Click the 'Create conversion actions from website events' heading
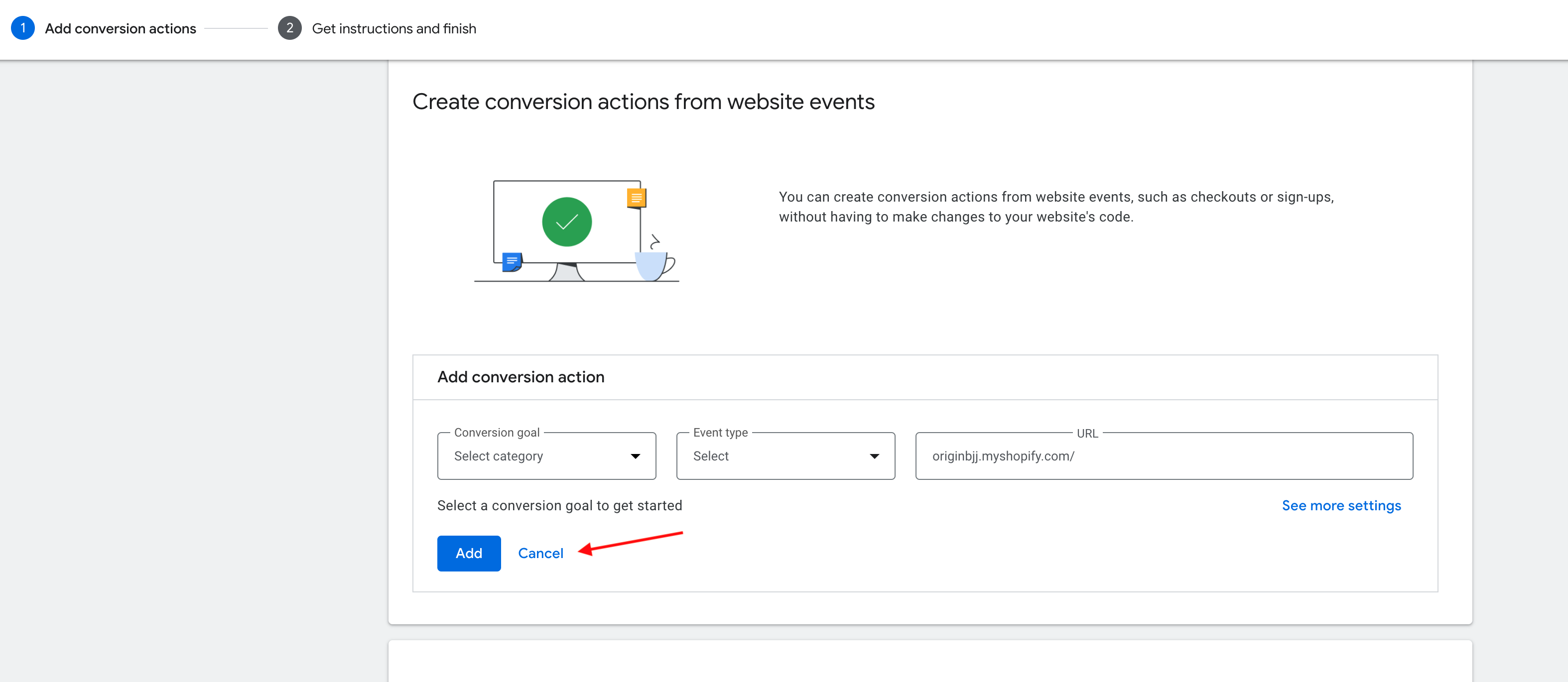1568x682 pixels. point(643,102)
